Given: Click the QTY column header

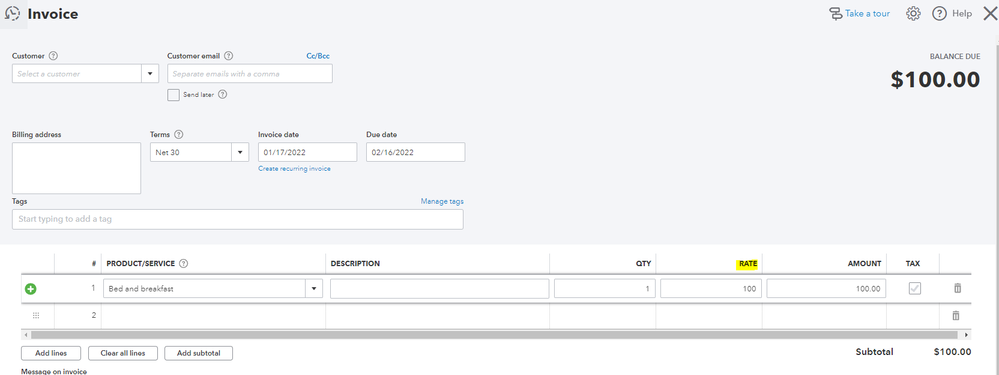Looking at the screenshot, I should tap(643, 264).
